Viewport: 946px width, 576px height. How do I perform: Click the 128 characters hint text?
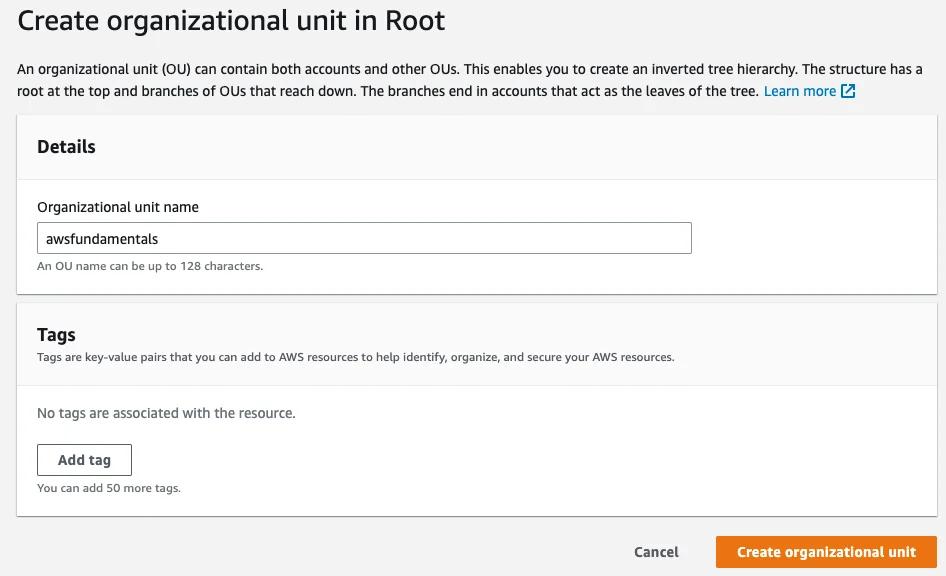pos(150,266)
